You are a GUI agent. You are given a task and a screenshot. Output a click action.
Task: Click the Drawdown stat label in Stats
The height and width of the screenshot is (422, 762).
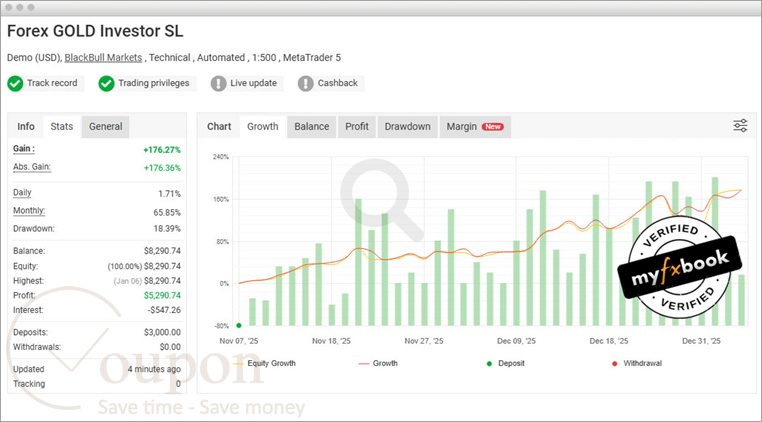34,229
